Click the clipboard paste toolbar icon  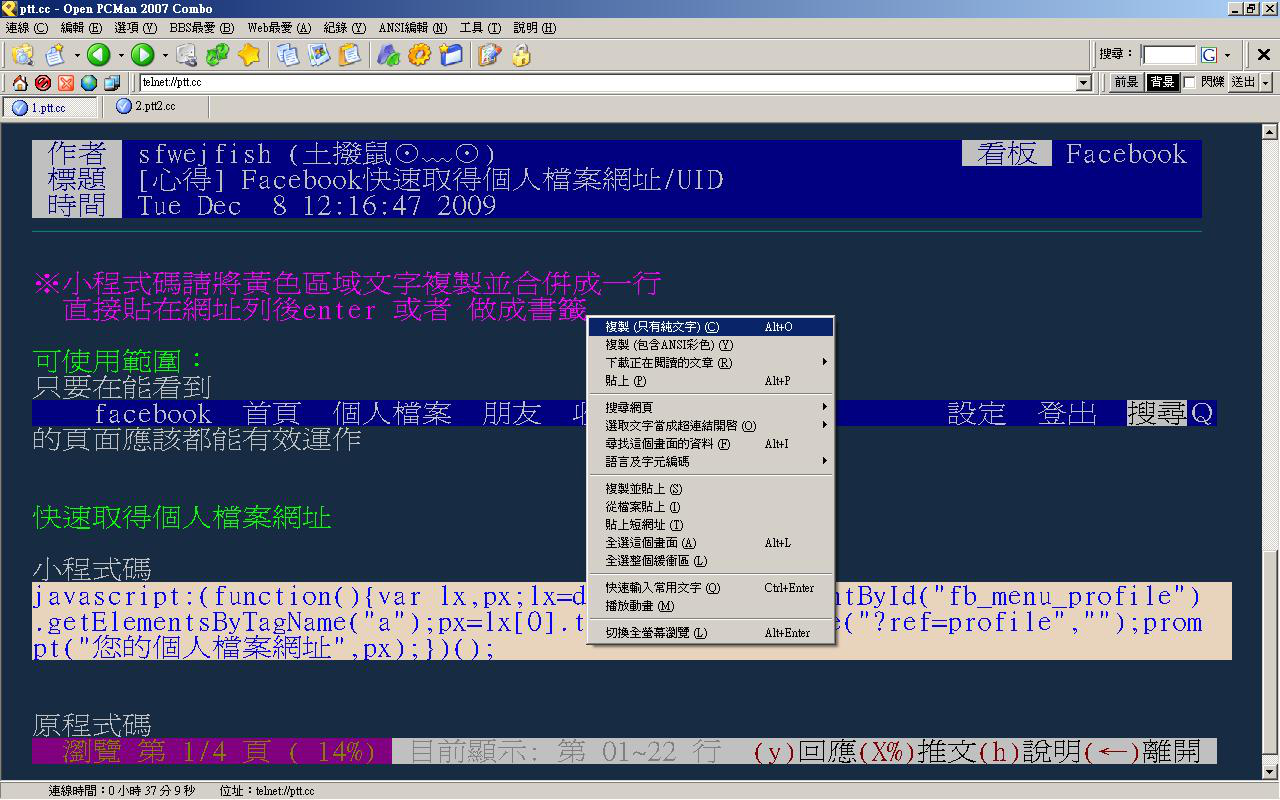pyautogui.click(x=350, y=55)
